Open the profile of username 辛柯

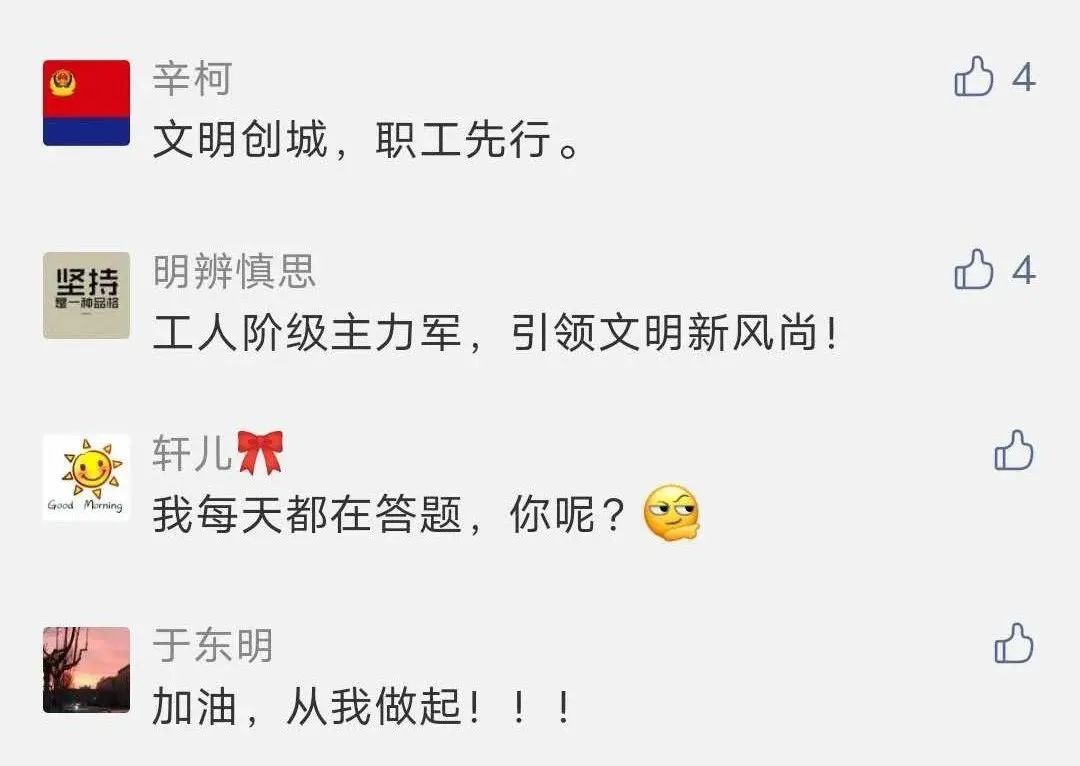coord(192,78)
